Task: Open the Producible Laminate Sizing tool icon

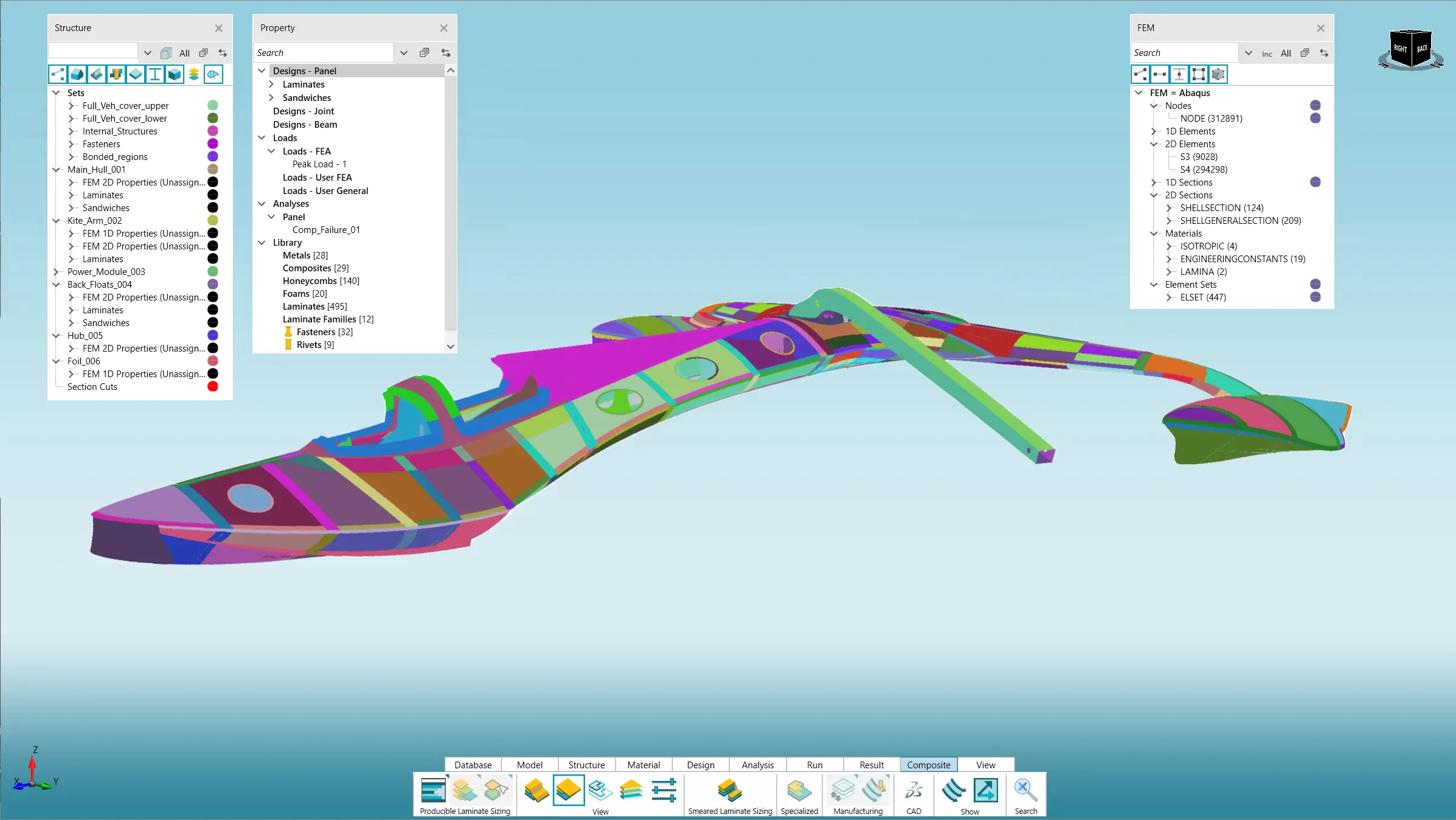Action: (433, 790)
